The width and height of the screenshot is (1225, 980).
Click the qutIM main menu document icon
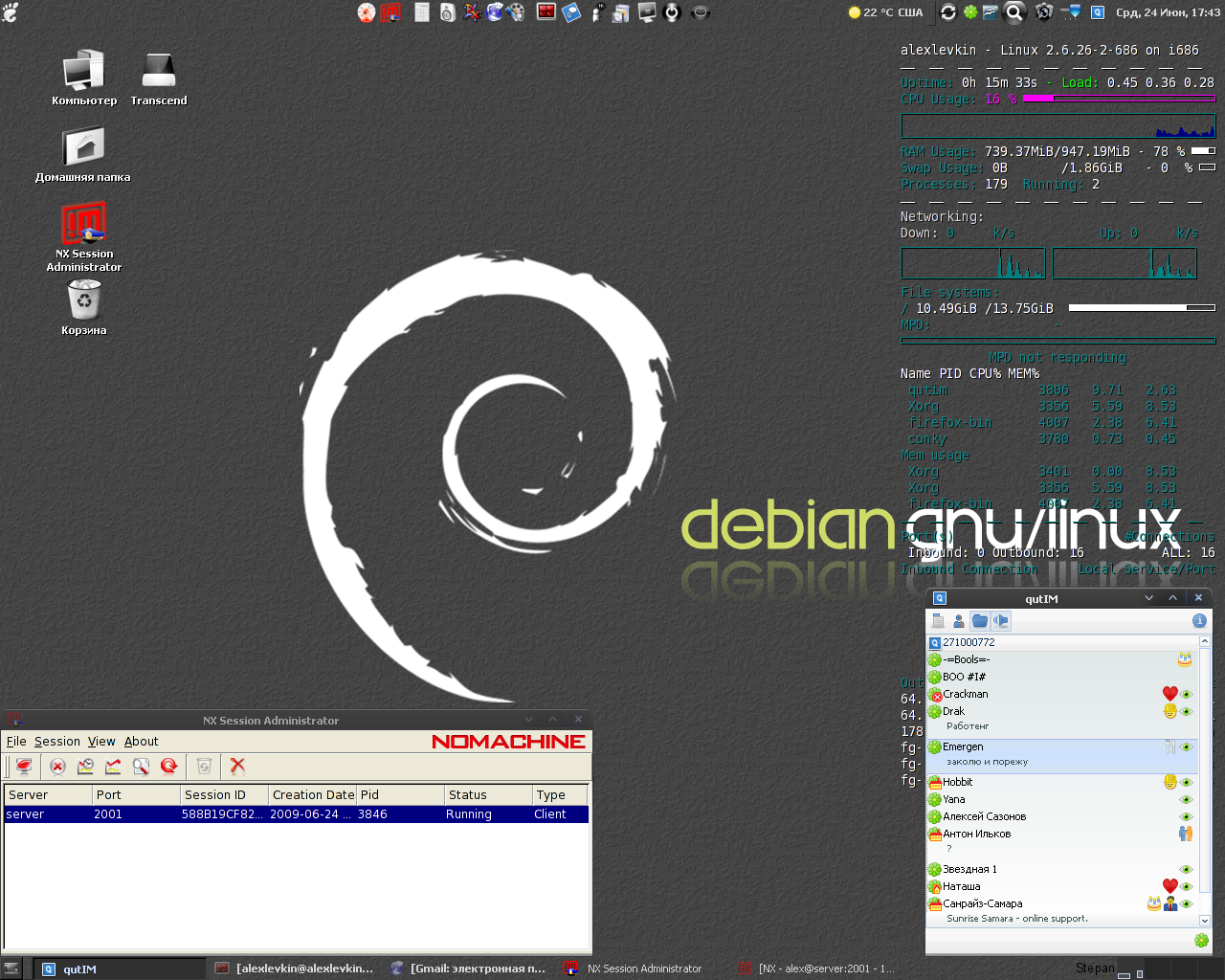[x=938, y=621]
